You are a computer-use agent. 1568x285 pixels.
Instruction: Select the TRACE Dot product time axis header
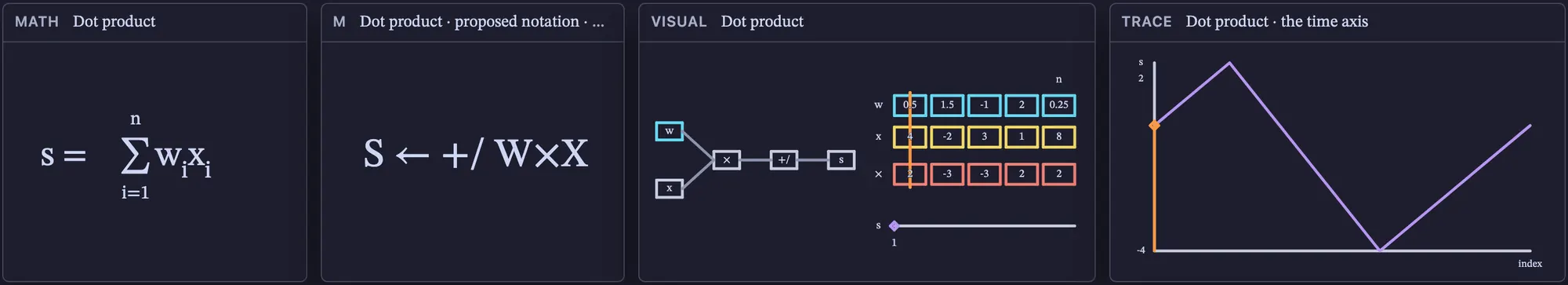(x=1338, y=22)
